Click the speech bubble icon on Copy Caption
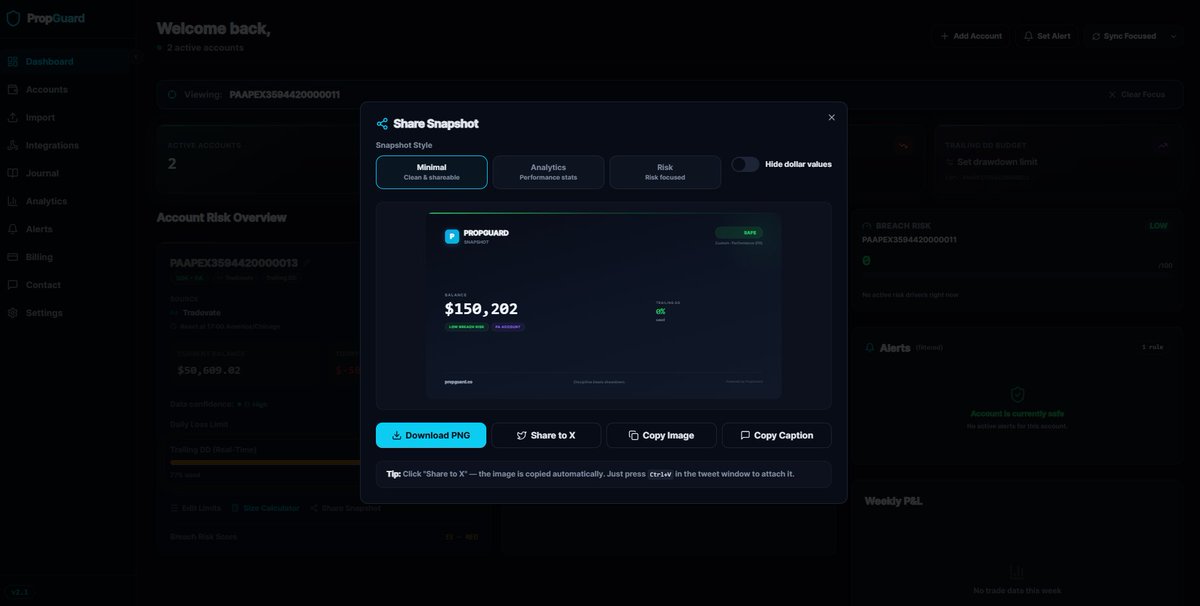Screen dimensions: 1200x606 point(745,436)
